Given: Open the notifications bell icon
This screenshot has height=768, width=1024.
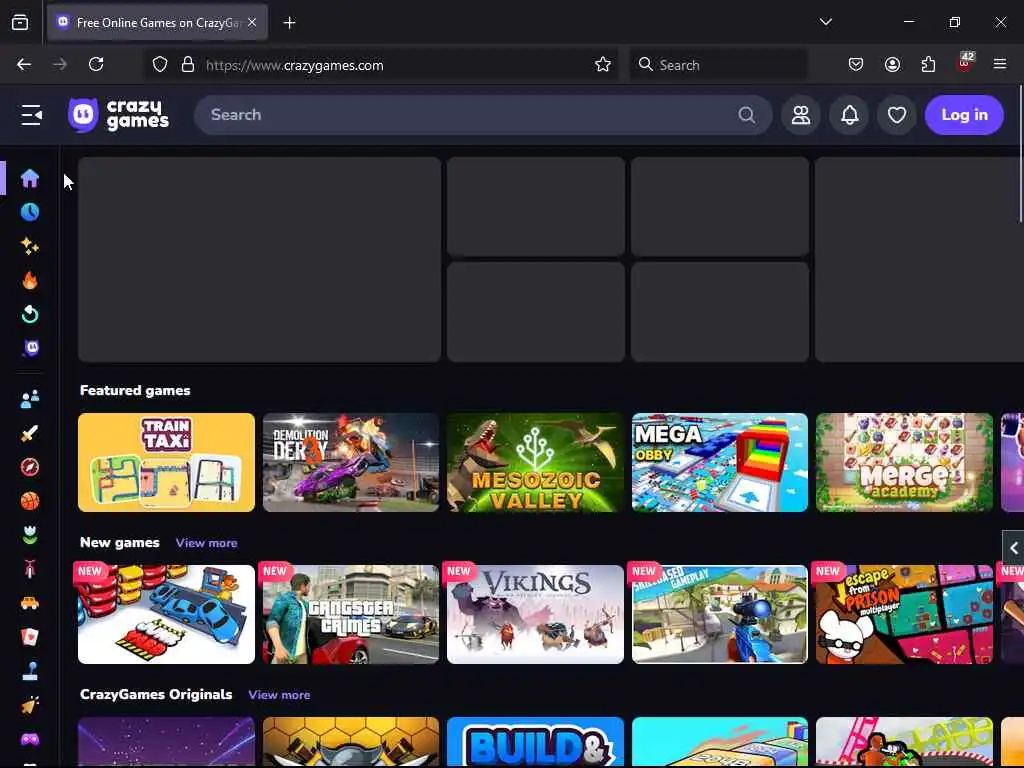Looking at the screenshot, I should point(849,115).
